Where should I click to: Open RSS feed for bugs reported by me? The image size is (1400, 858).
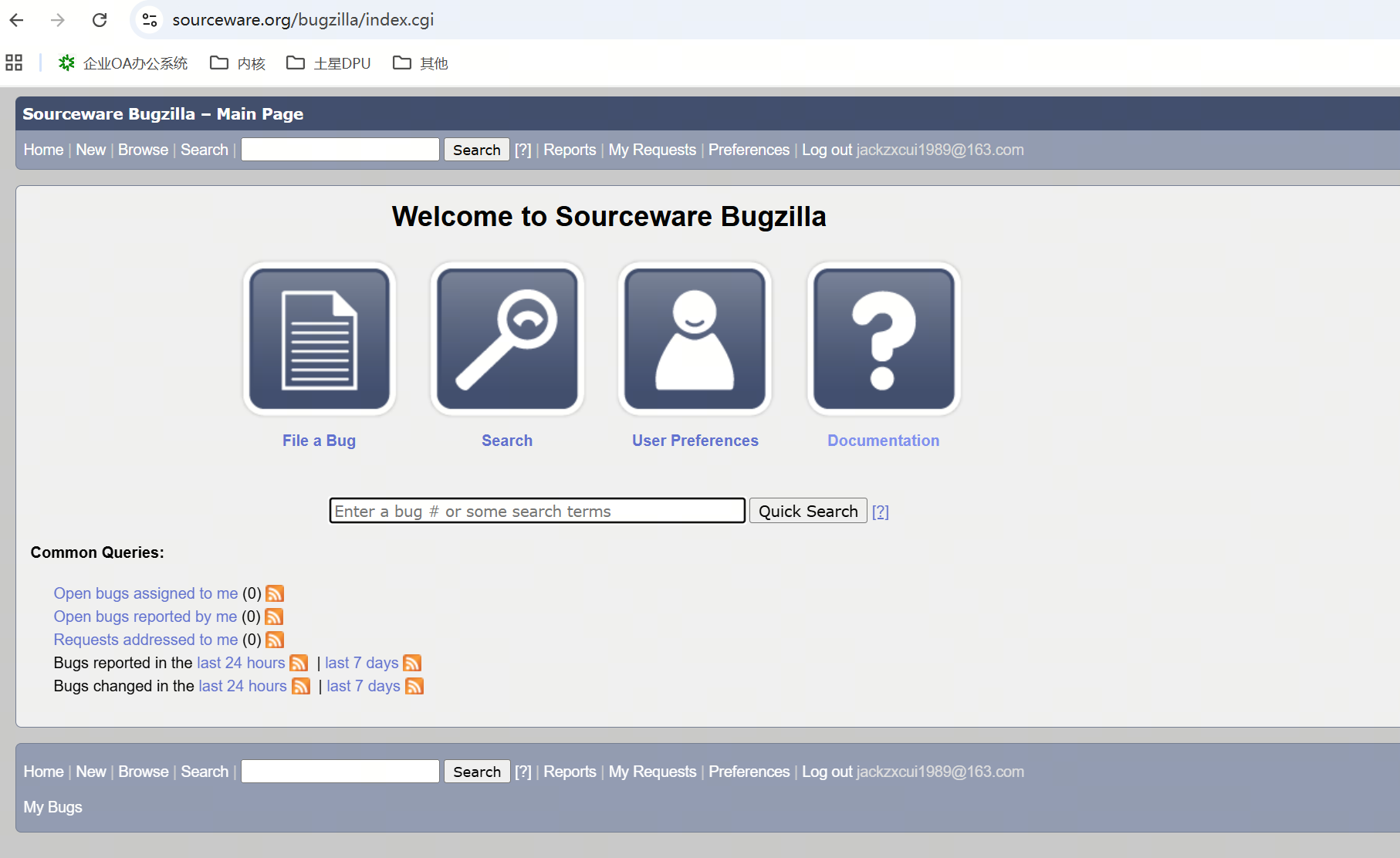(274, 616)
